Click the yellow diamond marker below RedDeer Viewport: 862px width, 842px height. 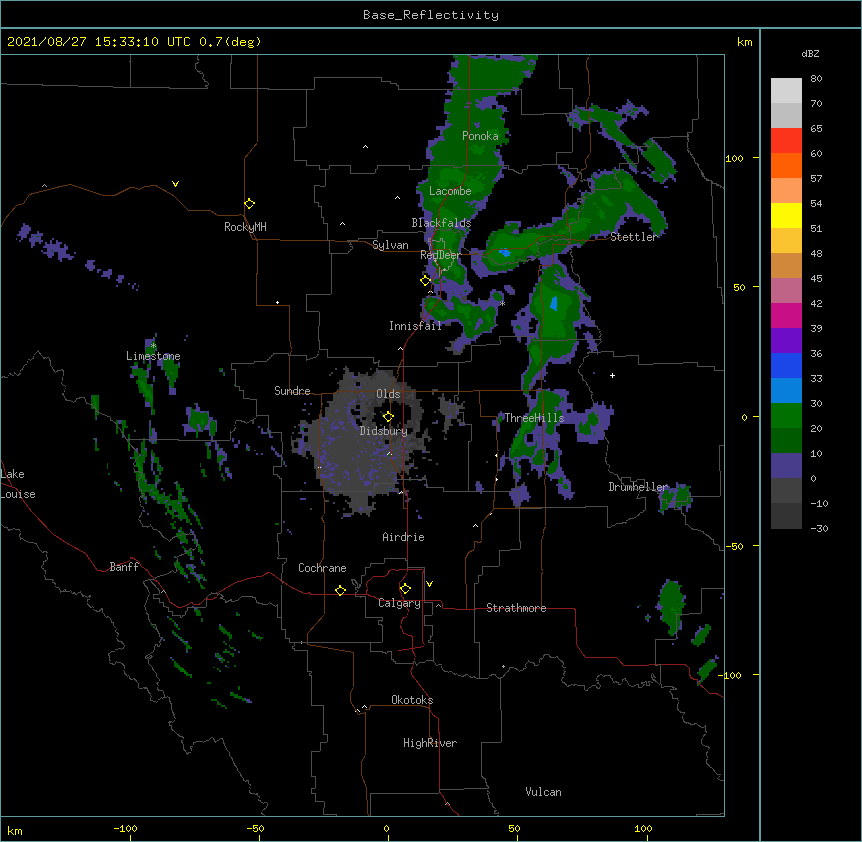pyautogui.click(x=425, y=281)
